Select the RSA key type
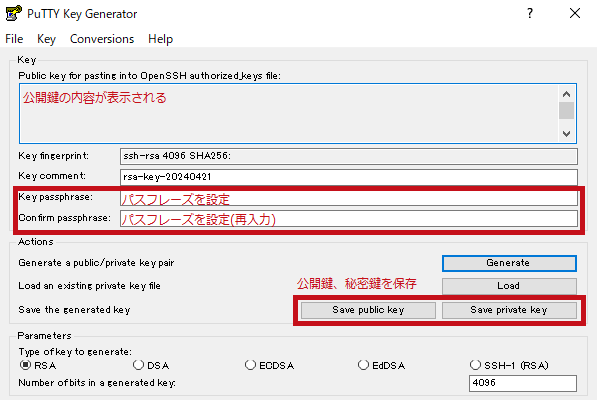The image size is (597, 400). (x=25, y=365)
